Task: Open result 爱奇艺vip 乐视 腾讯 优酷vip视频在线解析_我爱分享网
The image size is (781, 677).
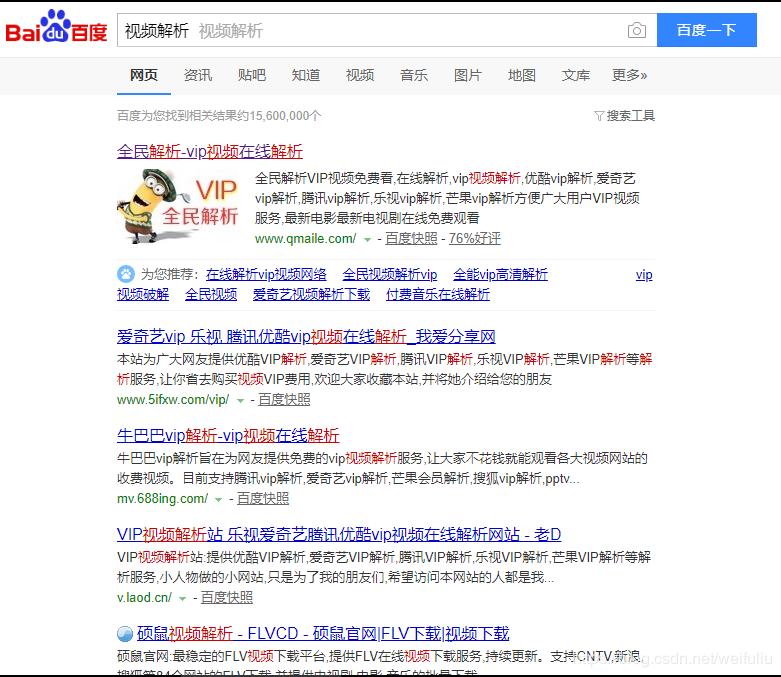Action: [306, 337]
